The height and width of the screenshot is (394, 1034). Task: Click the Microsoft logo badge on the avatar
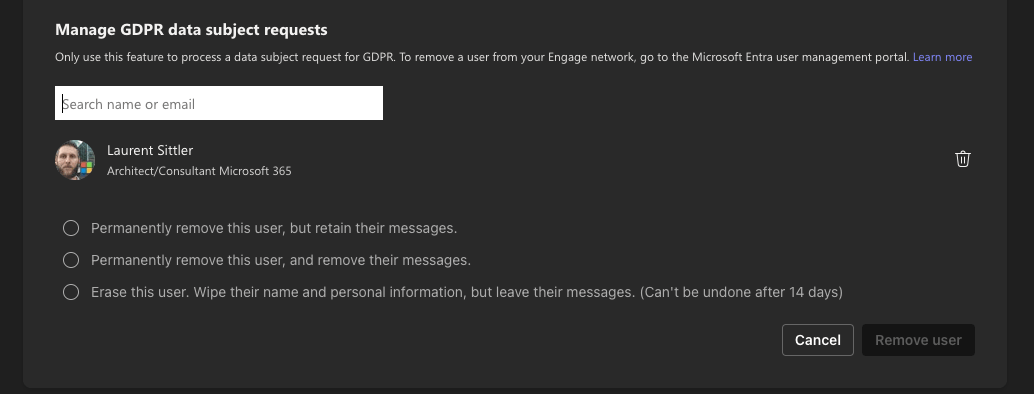tap(86, 168)
